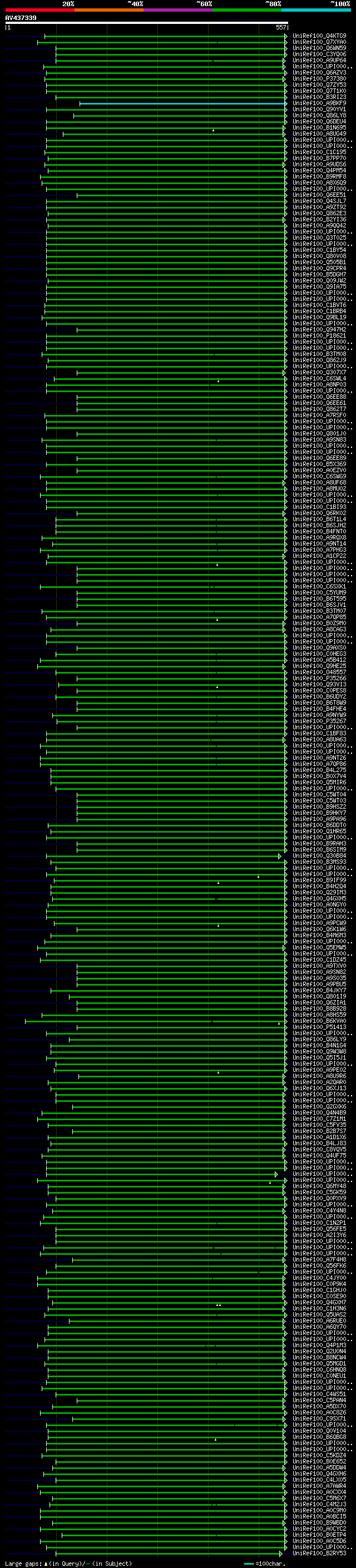Open hit UniRef100_Q30B84
The height and width of the screenshot is (1568, 356).
[319, 856]
